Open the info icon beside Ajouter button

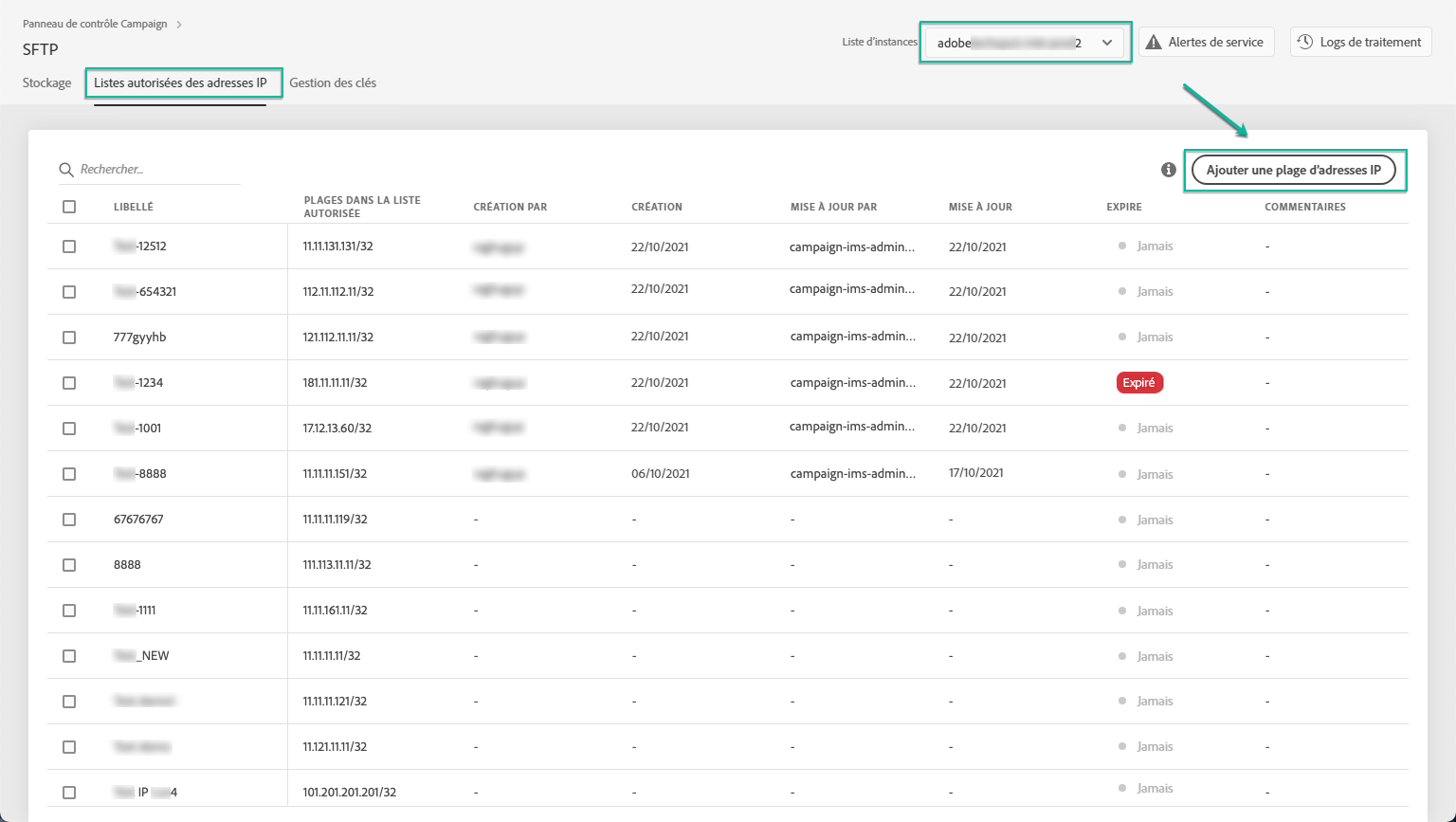(1169, 170)
